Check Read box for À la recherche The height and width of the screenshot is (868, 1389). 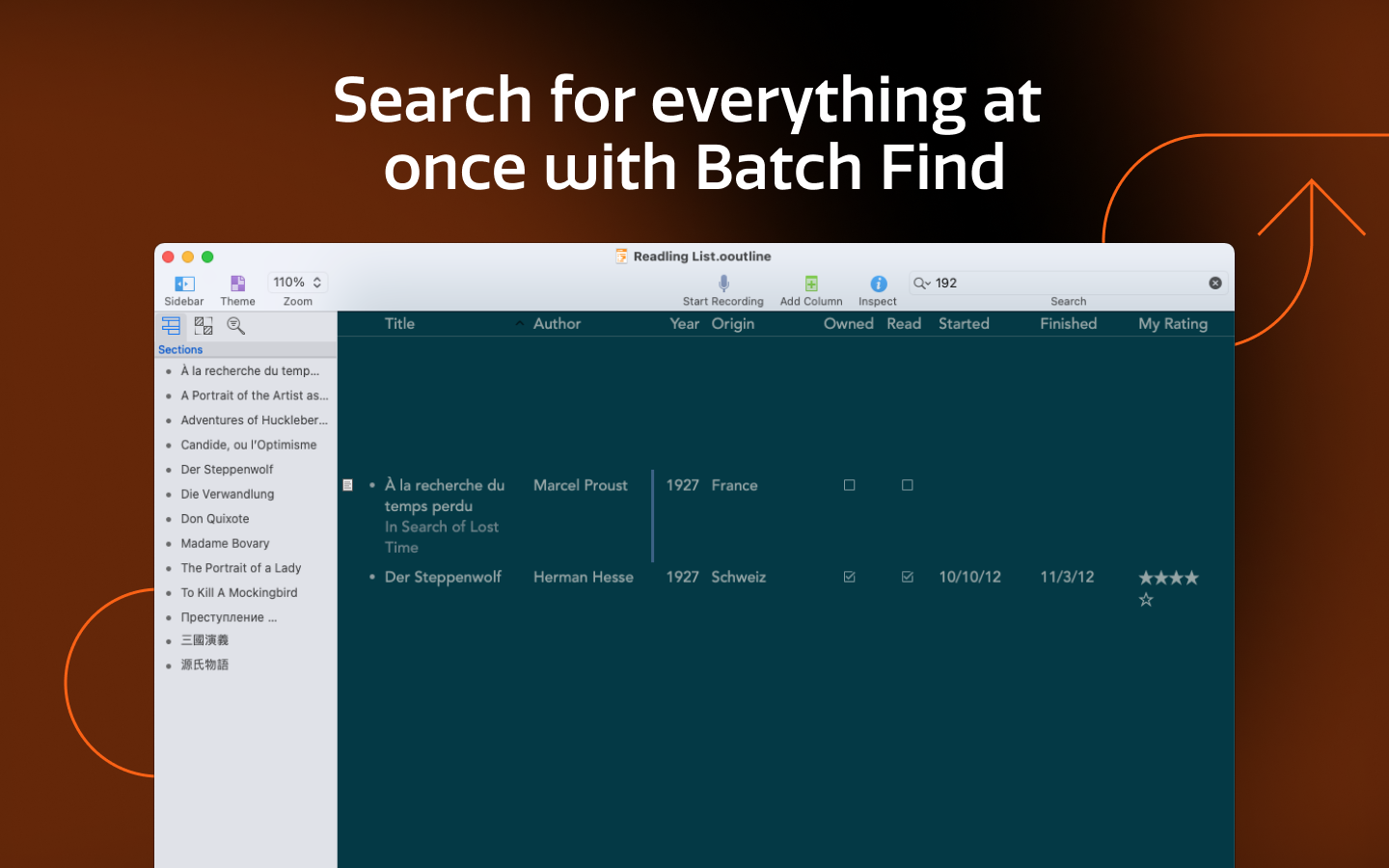click(x=908, y=485)
